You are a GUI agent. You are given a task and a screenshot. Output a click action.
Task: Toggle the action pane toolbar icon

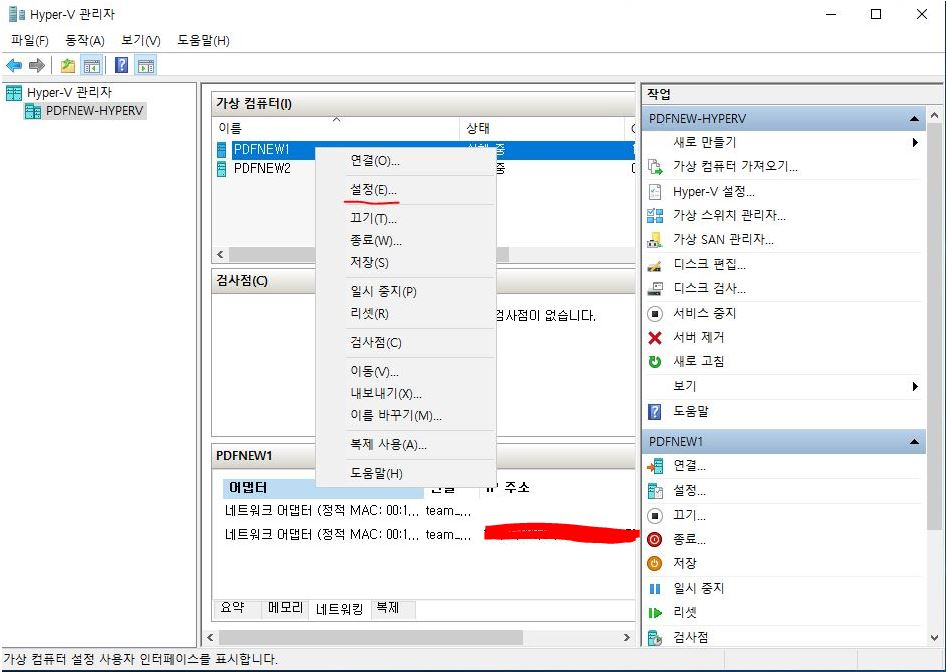coord(146,65)
